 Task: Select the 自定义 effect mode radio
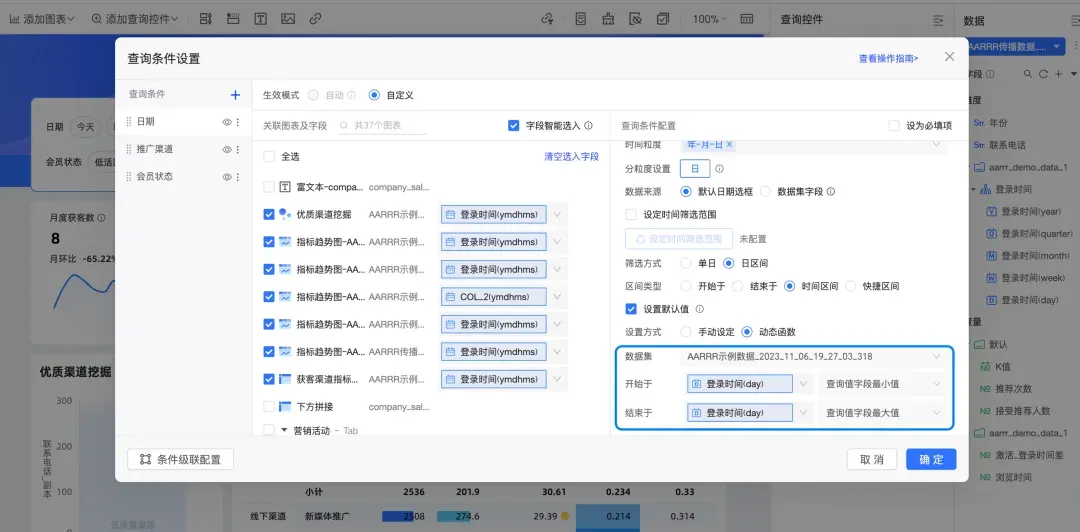374,95
